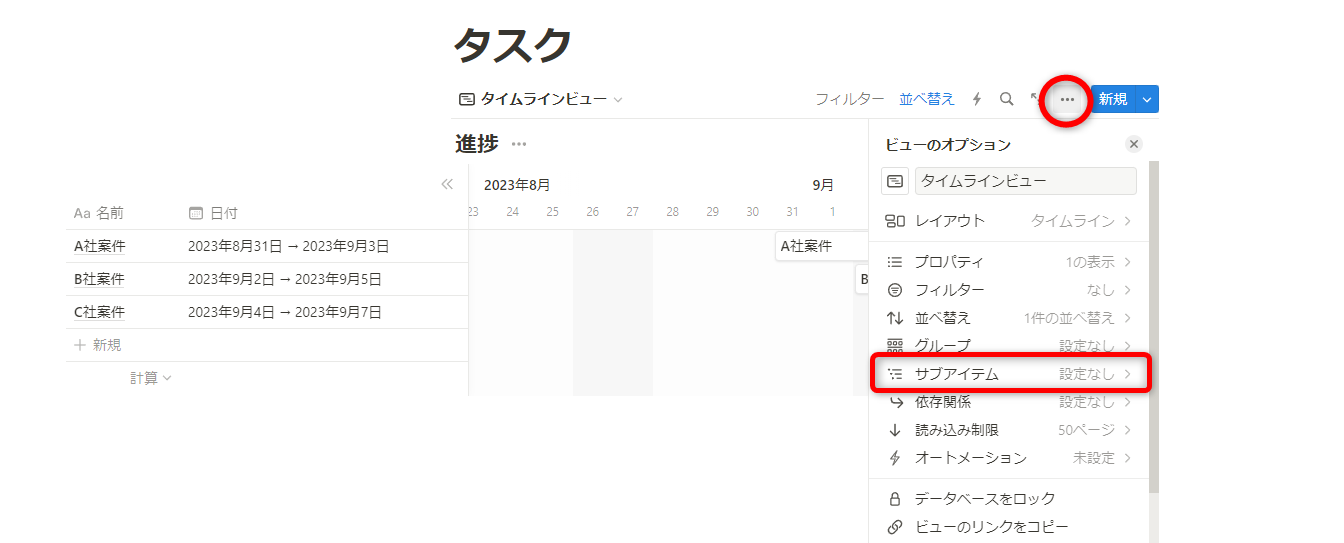Viewport: 1344px width, 543px height.
Task: Choose データベースをロック option
Action: pos(985,498)
